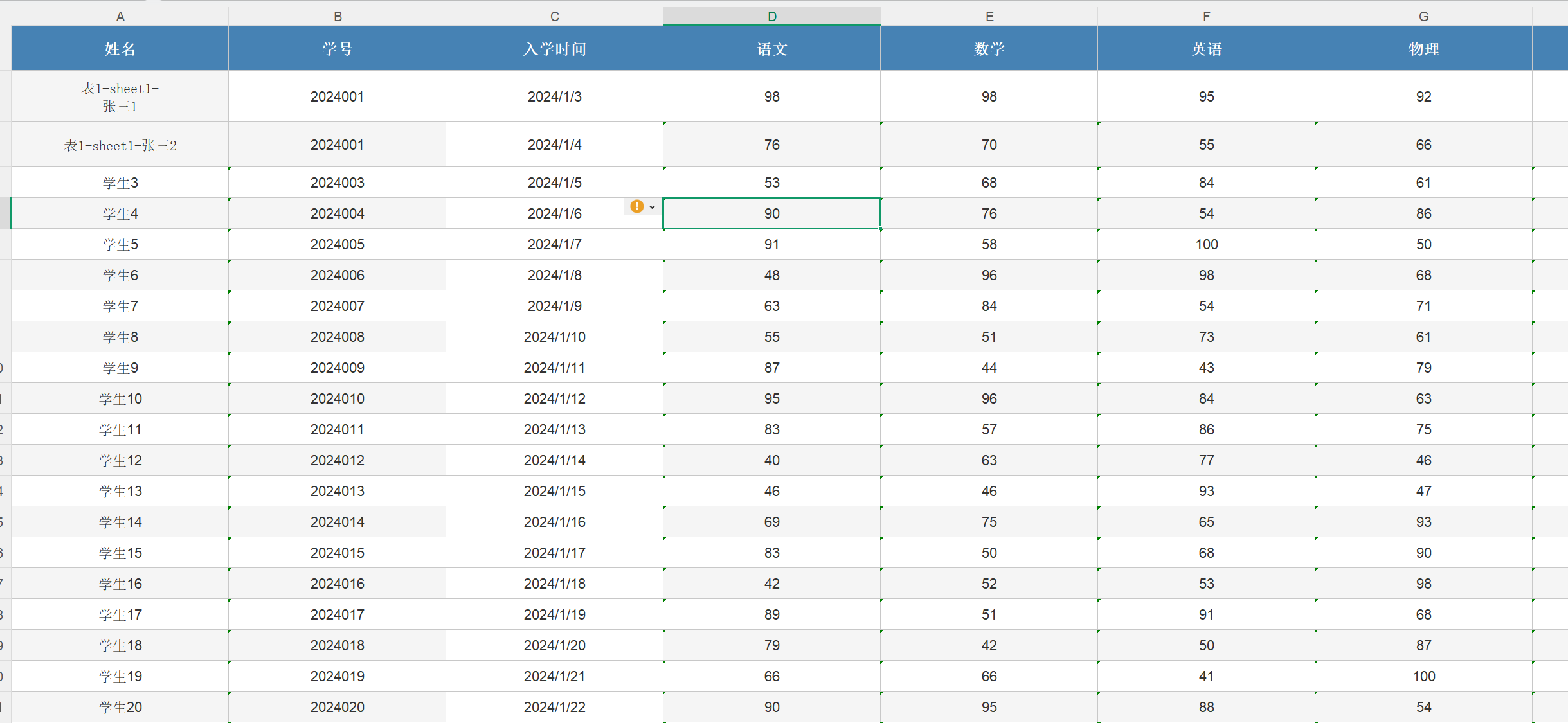The height and width of the screenshot is (723, 1568).
Task: Click 学生12 语文 score 40
Action: (x=771, y=460)
